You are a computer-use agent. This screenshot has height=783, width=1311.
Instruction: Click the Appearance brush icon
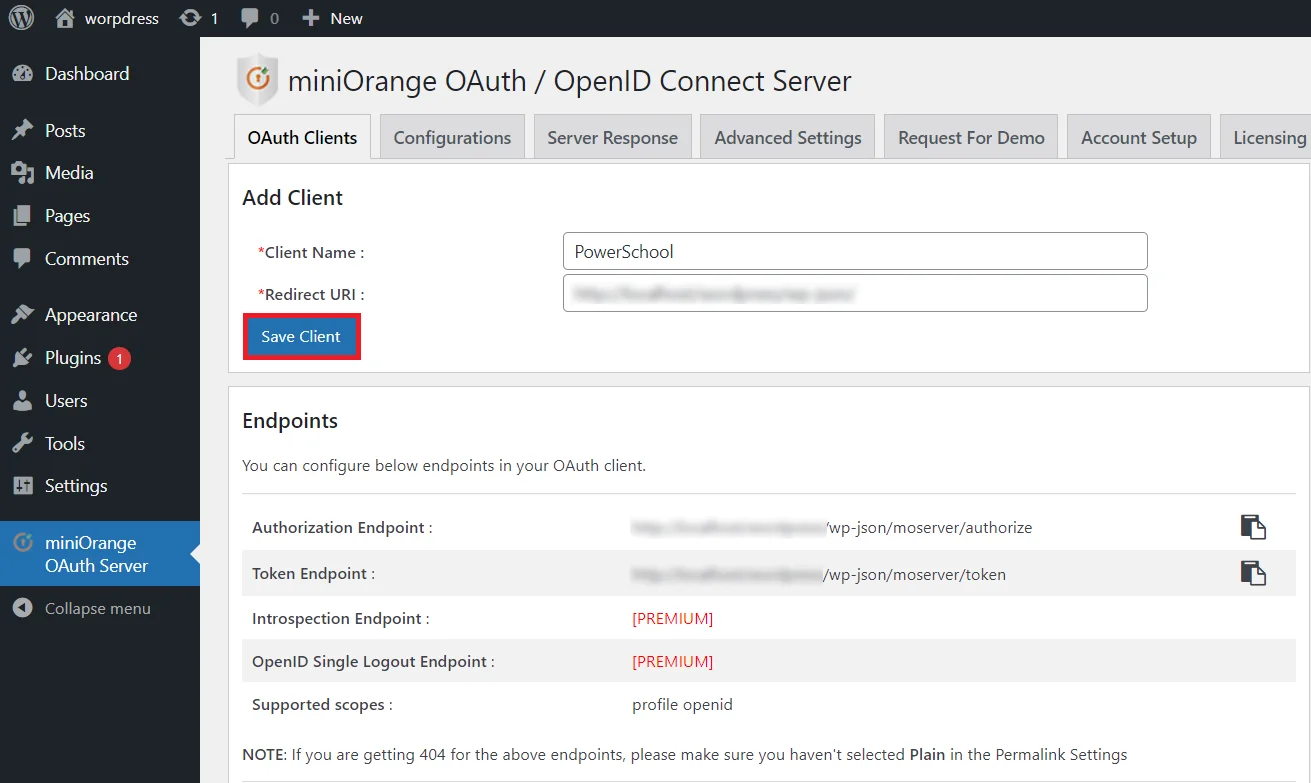pos(23,315)
